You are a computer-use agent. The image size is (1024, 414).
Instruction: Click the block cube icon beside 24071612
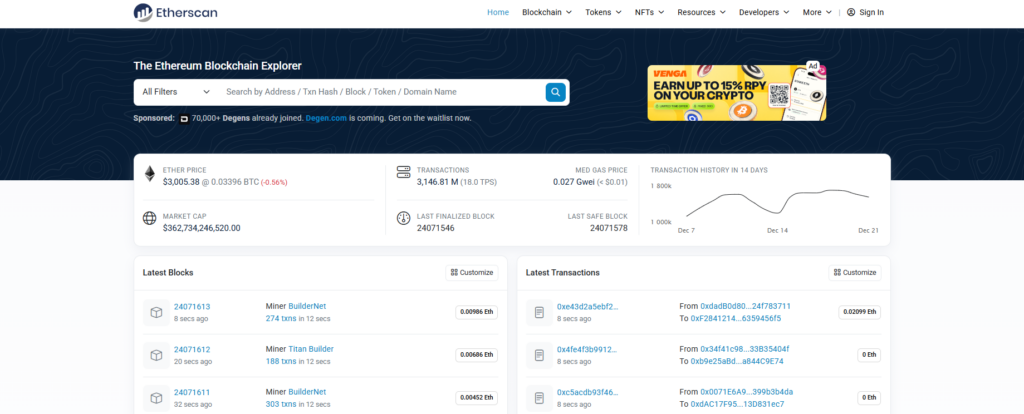156,355
